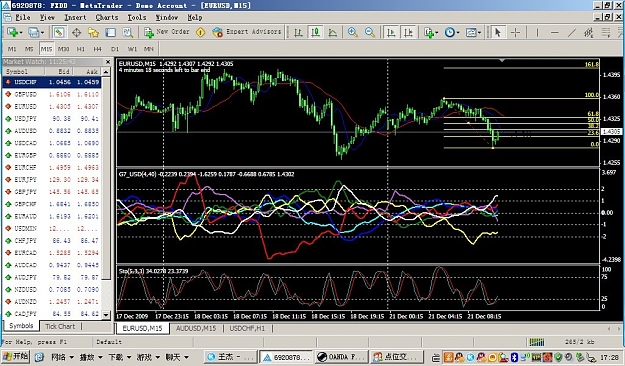The height and width of the screenshot is (366, 625).
Task: Zoom out on the chart
Action: pyautogui.click(x=369, y=32)
